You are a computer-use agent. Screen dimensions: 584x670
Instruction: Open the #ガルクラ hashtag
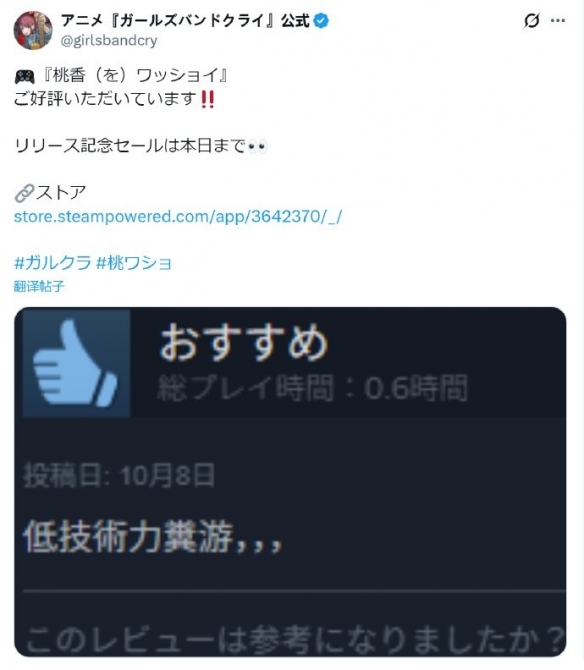53,263
